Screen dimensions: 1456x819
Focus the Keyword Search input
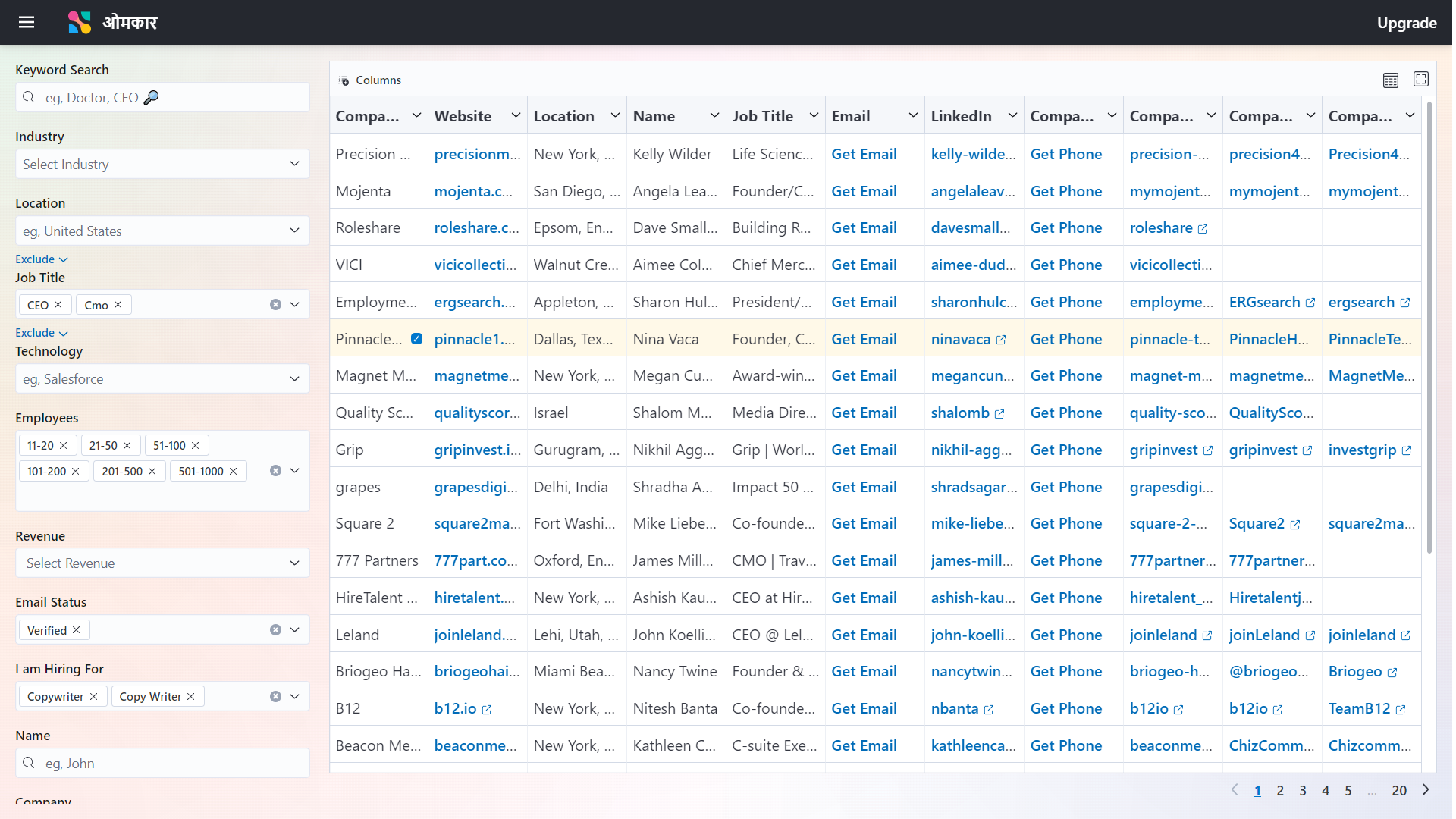pos(162,97)
